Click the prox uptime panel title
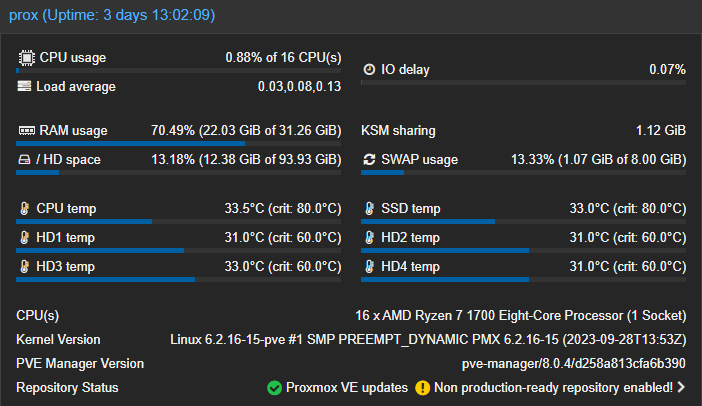Image resolution: width=702 pixels, height=406 pixels. pos(112,17)
